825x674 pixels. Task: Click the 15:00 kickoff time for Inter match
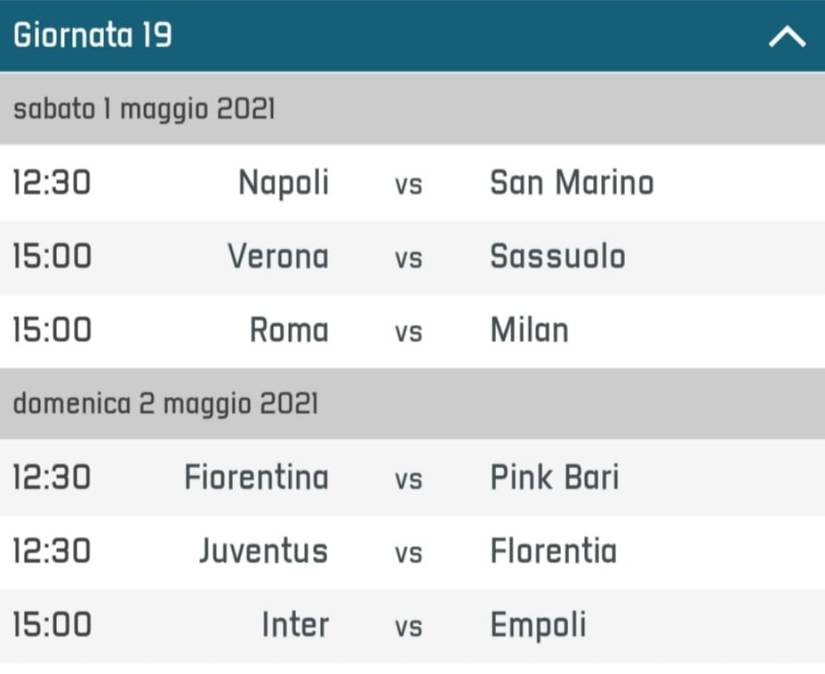(51, 625)
